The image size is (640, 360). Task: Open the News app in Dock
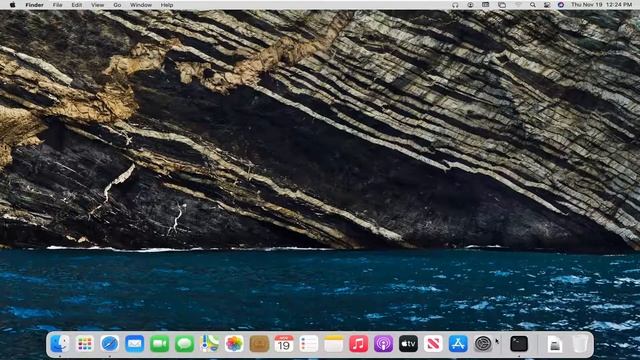coord(433,344)
